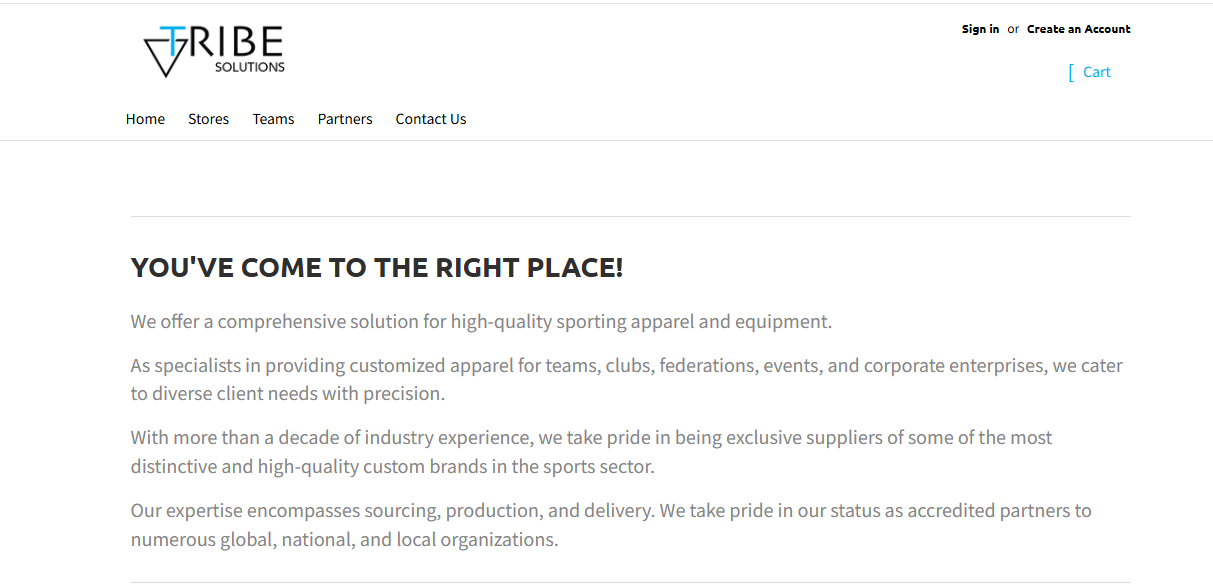Click the bracket icon beside Cart
The image size is (1213, 587).
coord(1071,72)
